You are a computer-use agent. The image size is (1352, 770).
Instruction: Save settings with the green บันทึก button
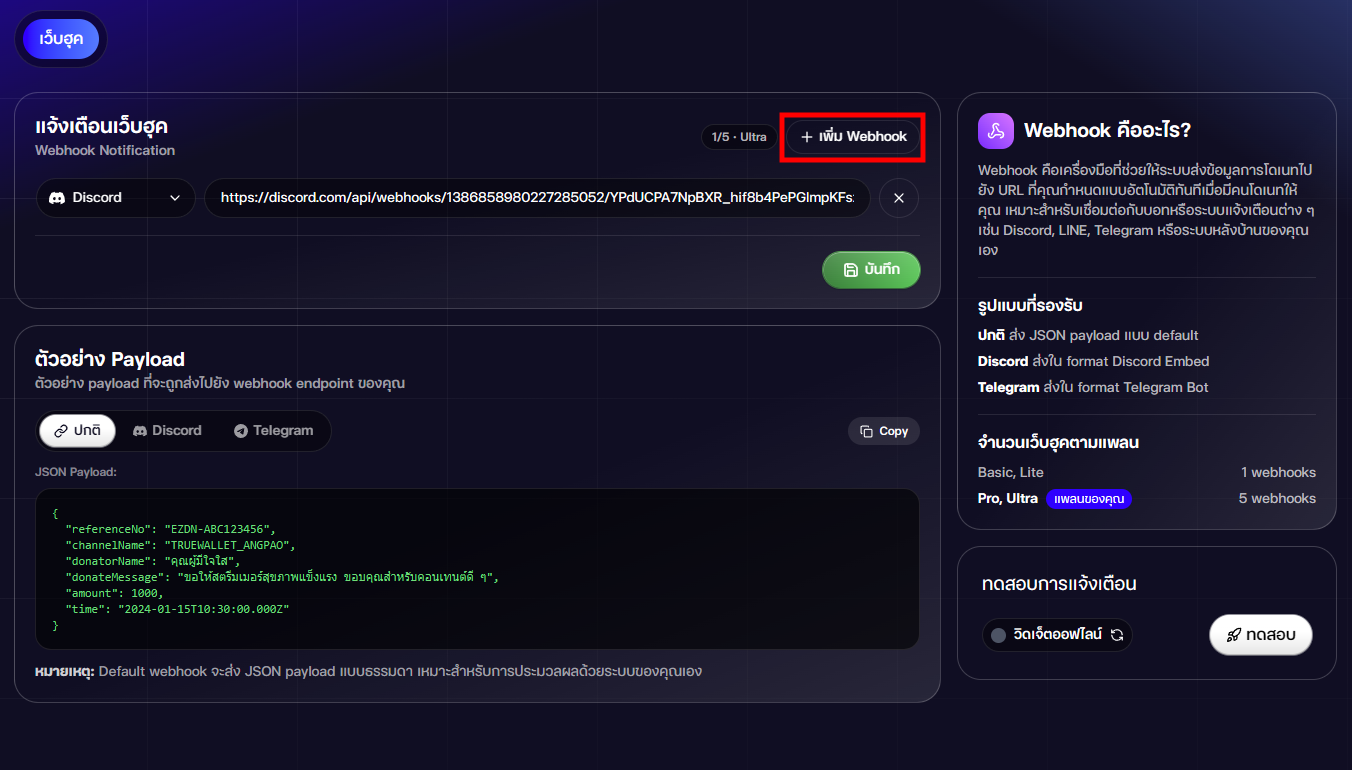[x=871, y=270]
